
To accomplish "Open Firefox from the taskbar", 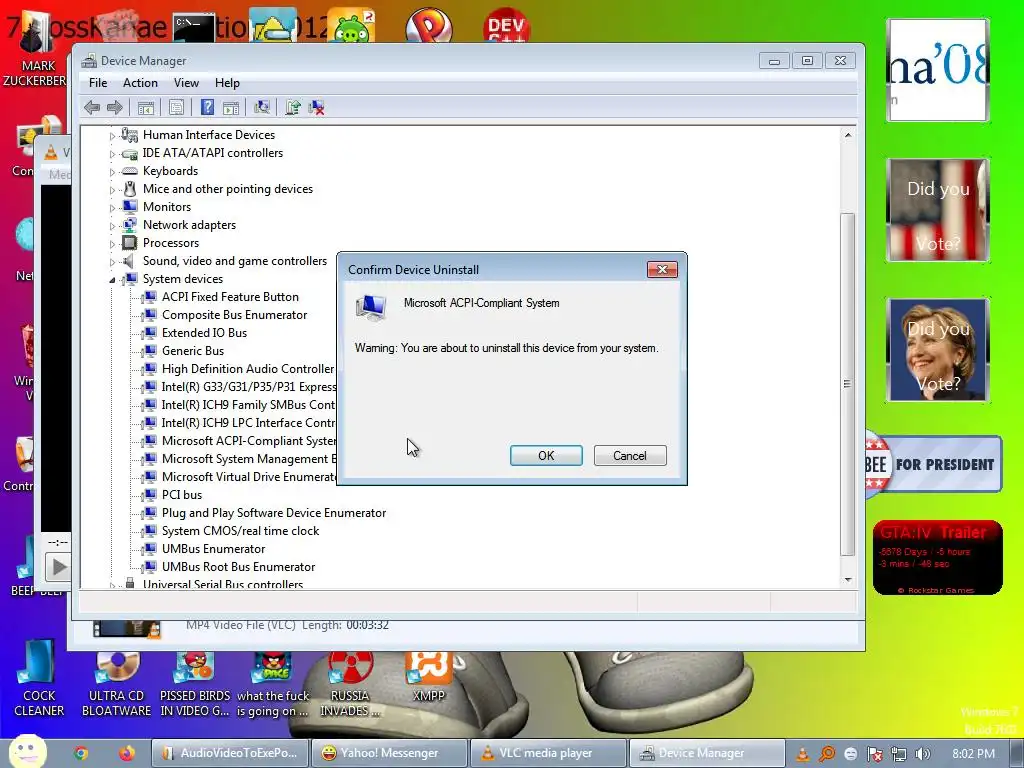I will tap(126, 754).
